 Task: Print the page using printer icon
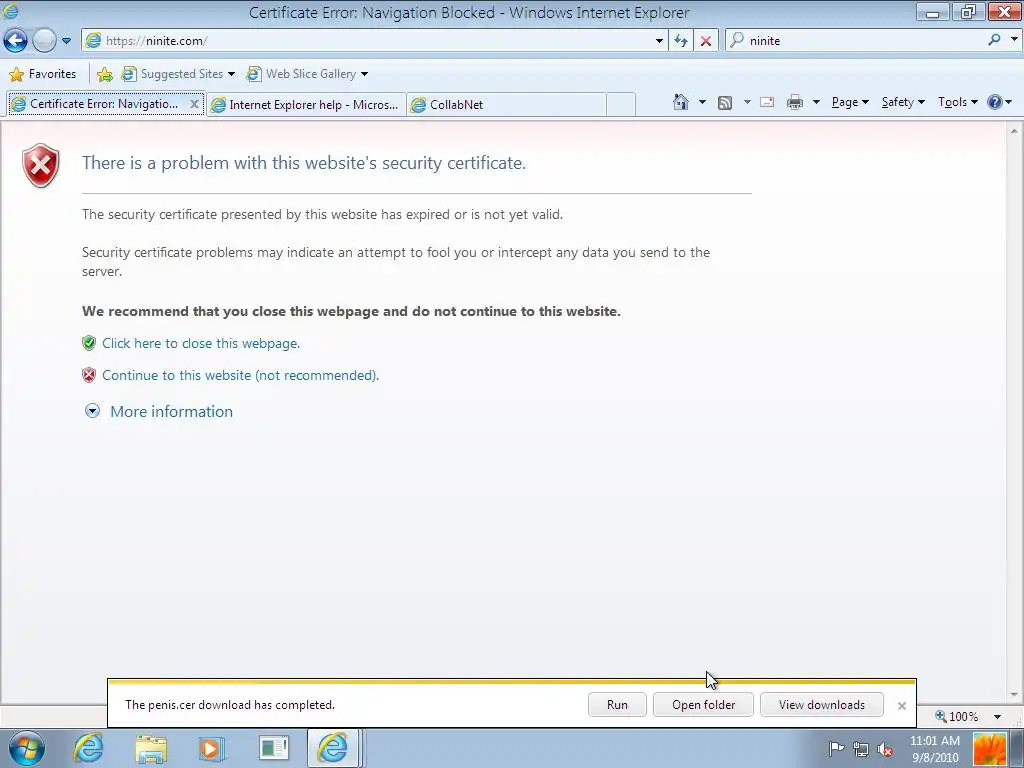pos(795,102)
